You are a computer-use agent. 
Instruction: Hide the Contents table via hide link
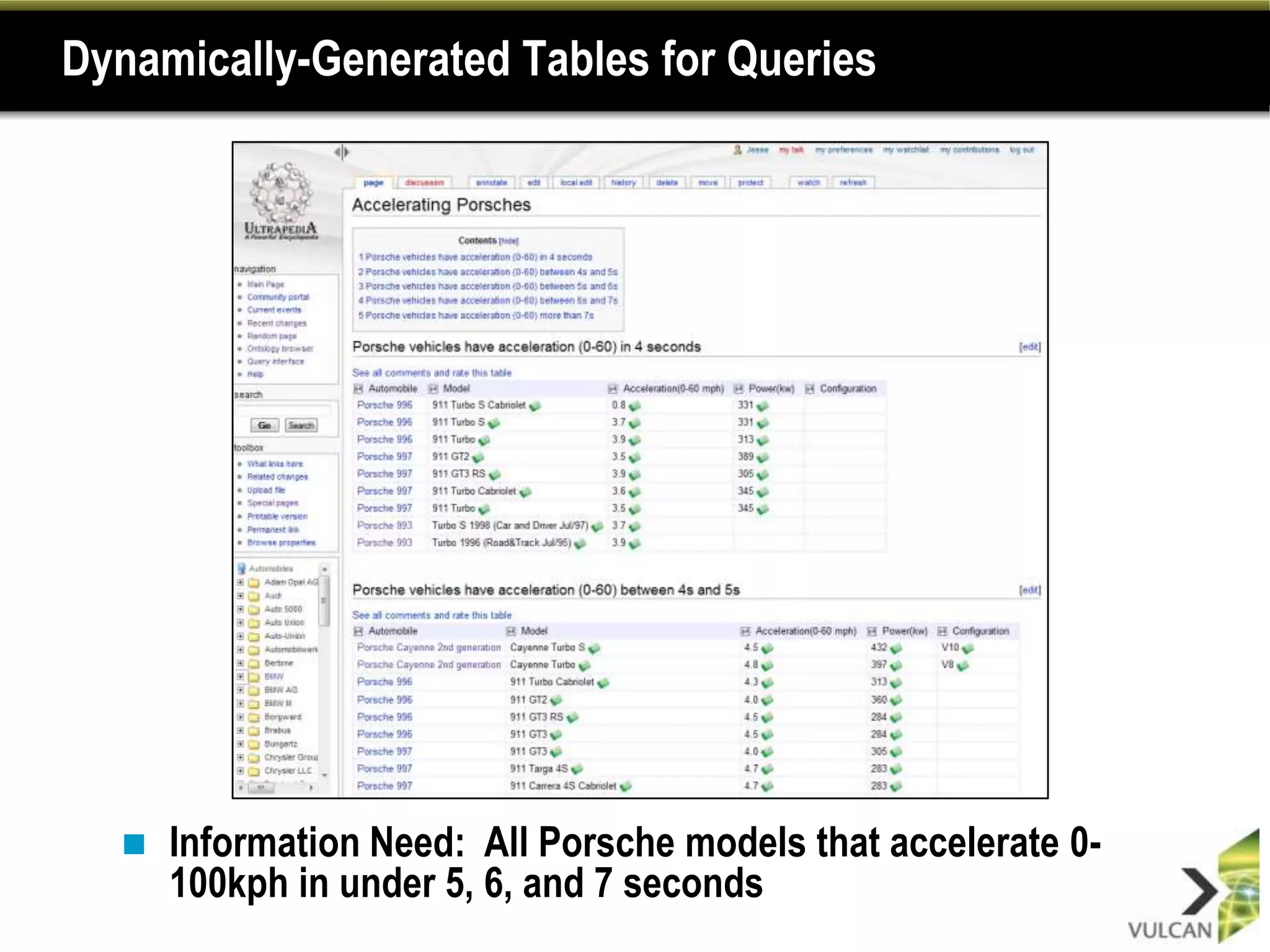508,241
